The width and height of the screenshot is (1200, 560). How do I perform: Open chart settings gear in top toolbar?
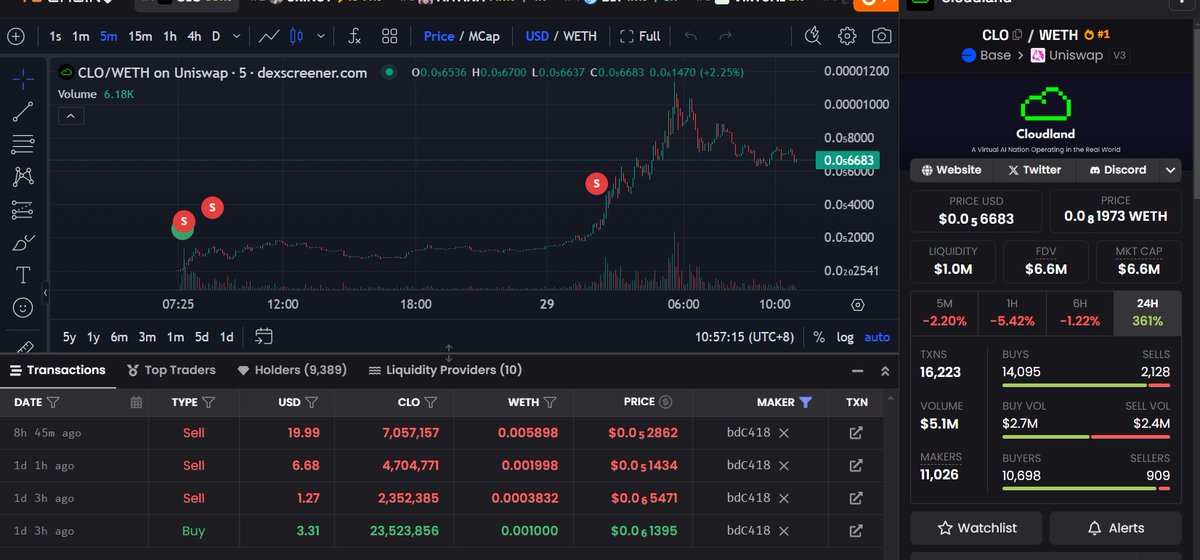[847, 36]
